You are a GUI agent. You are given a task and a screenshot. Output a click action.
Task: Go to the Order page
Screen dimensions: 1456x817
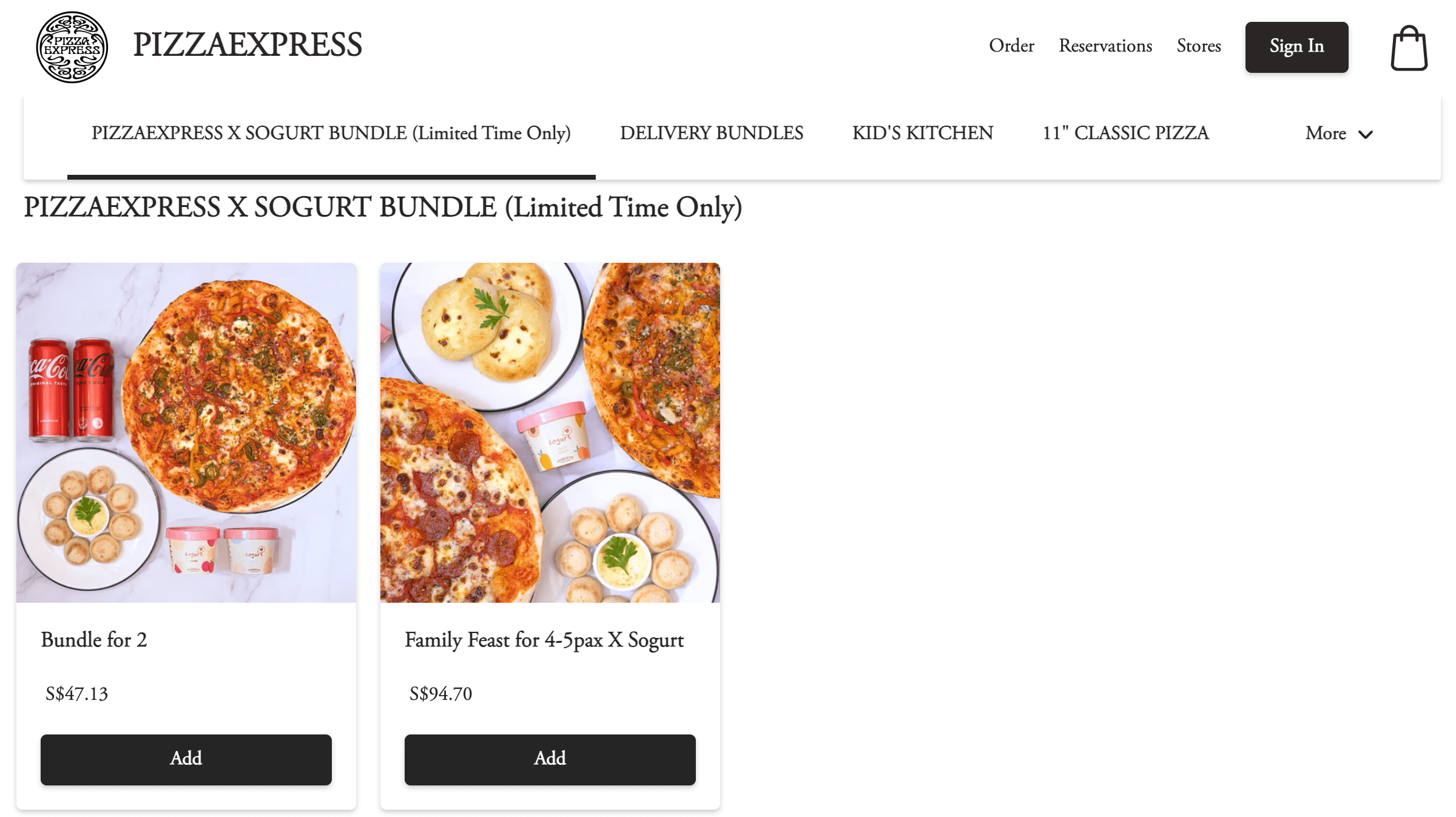tap(1011, 46)
